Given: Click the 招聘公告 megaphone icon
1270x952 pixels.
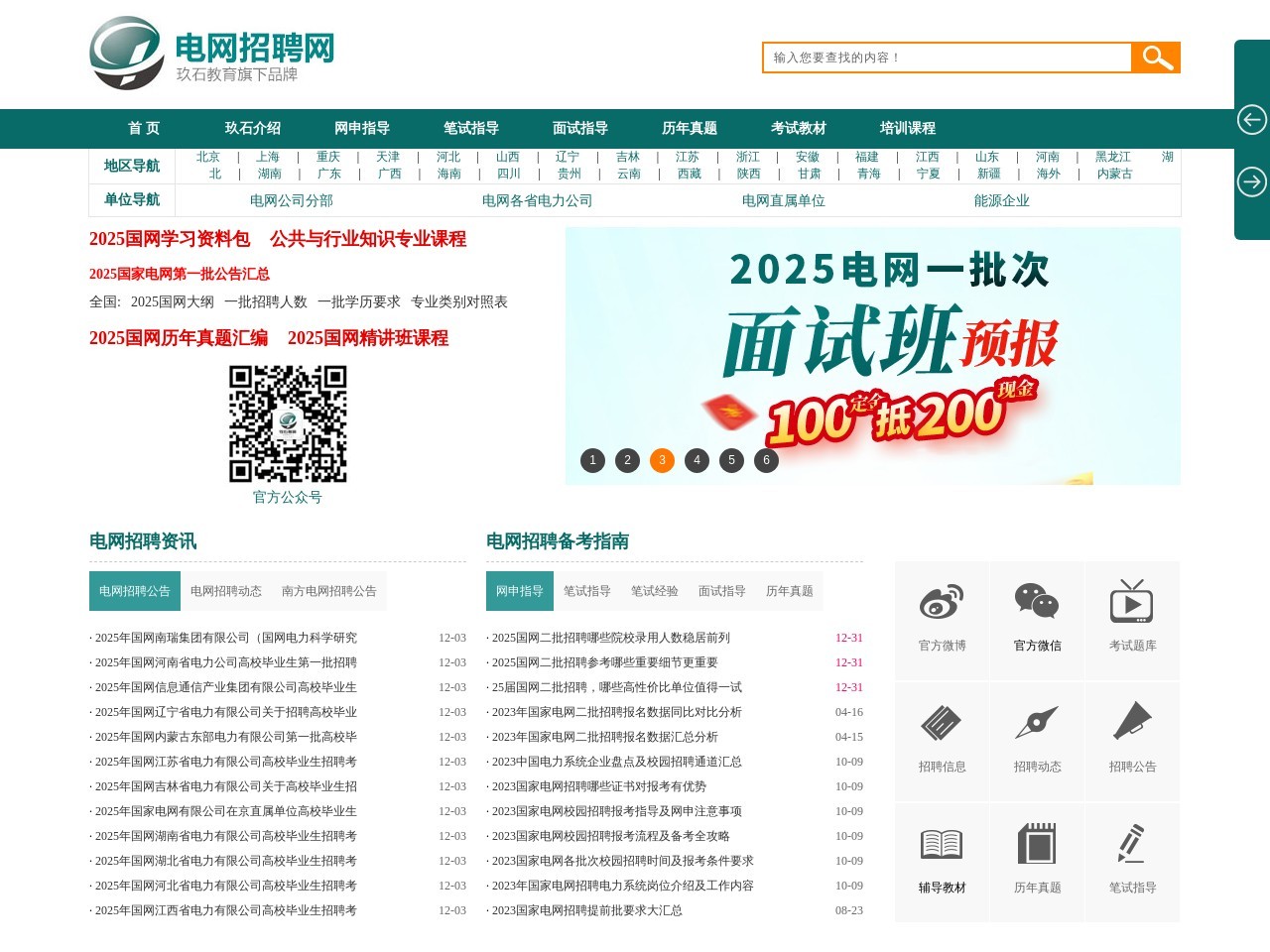Looking at the screenshot, I should (1133, 724).
